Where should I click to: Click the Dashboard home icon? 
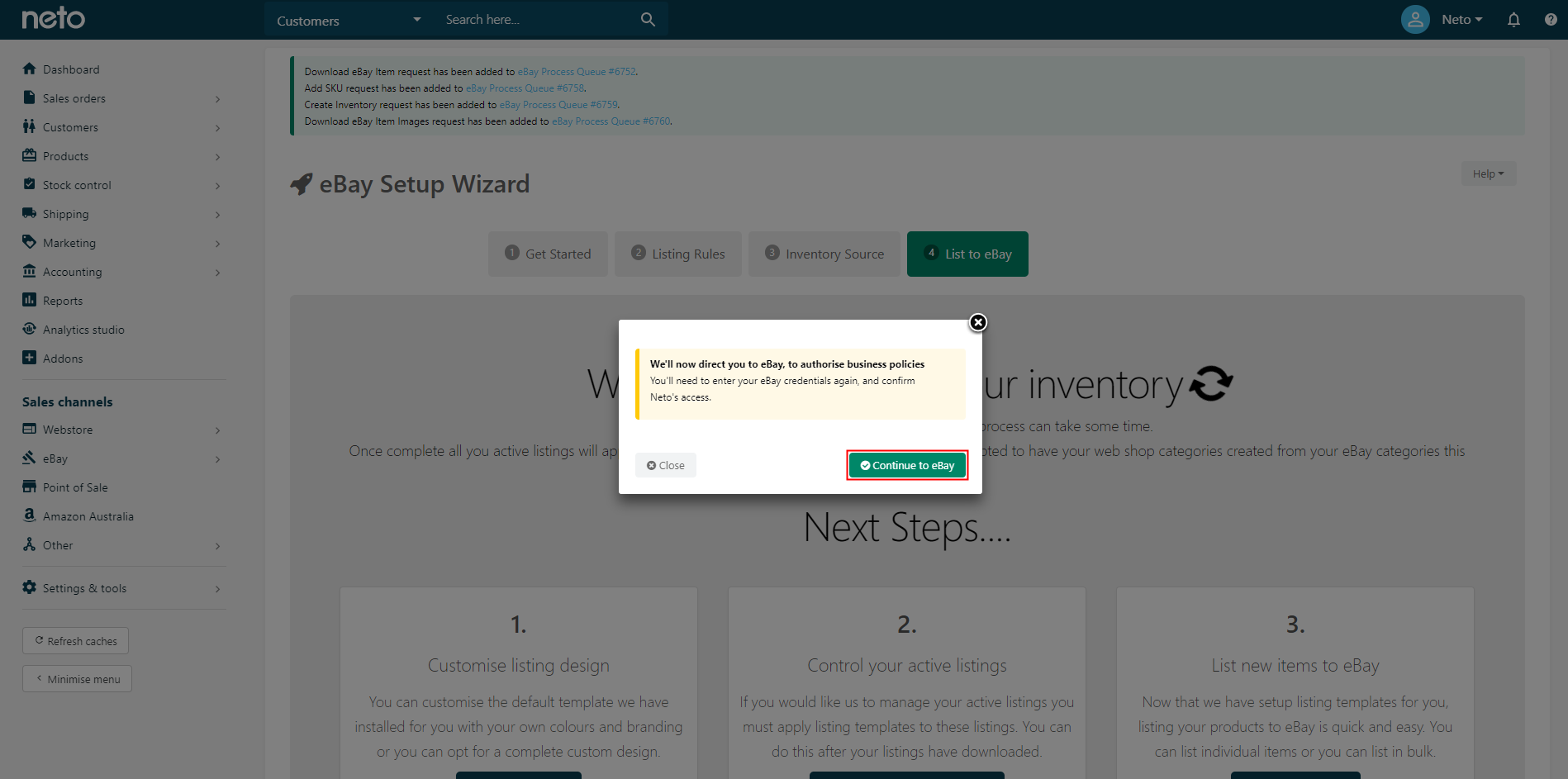click(x=30, y=69)
